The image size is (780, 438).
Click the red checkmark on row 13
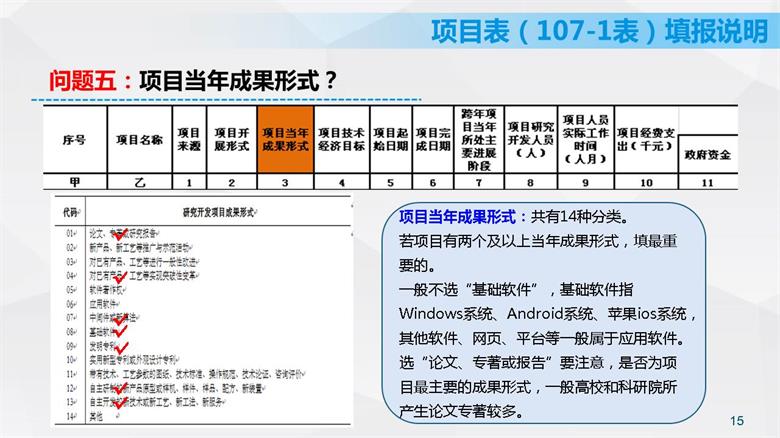tap(120, 401)
